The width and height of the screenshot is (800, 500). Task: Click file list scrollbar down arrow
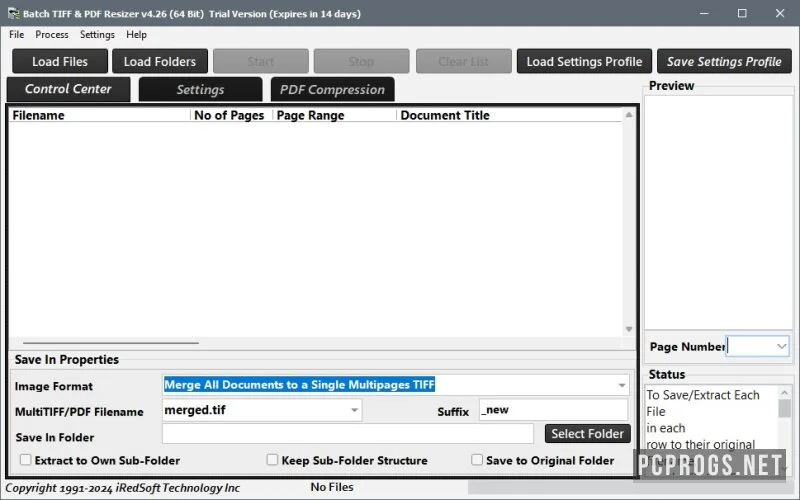629,329
